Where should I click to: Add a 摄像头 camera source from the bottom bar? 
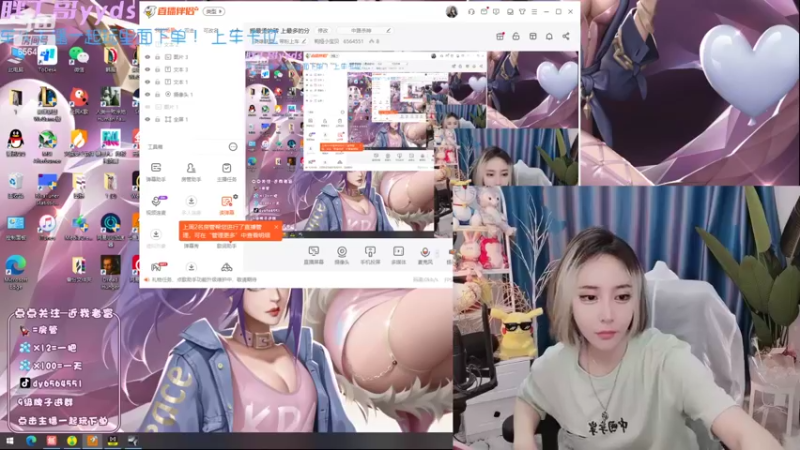(342, 254)
